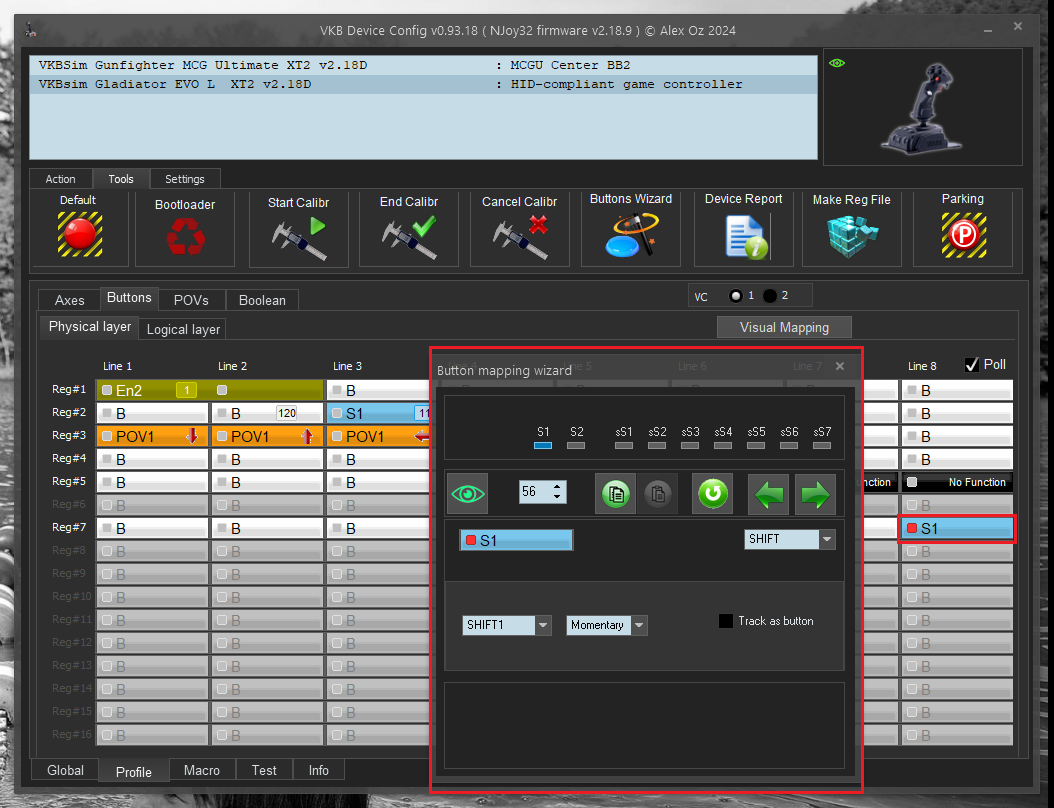Expand the SHIFT1 dropdown

click(543, 626)
